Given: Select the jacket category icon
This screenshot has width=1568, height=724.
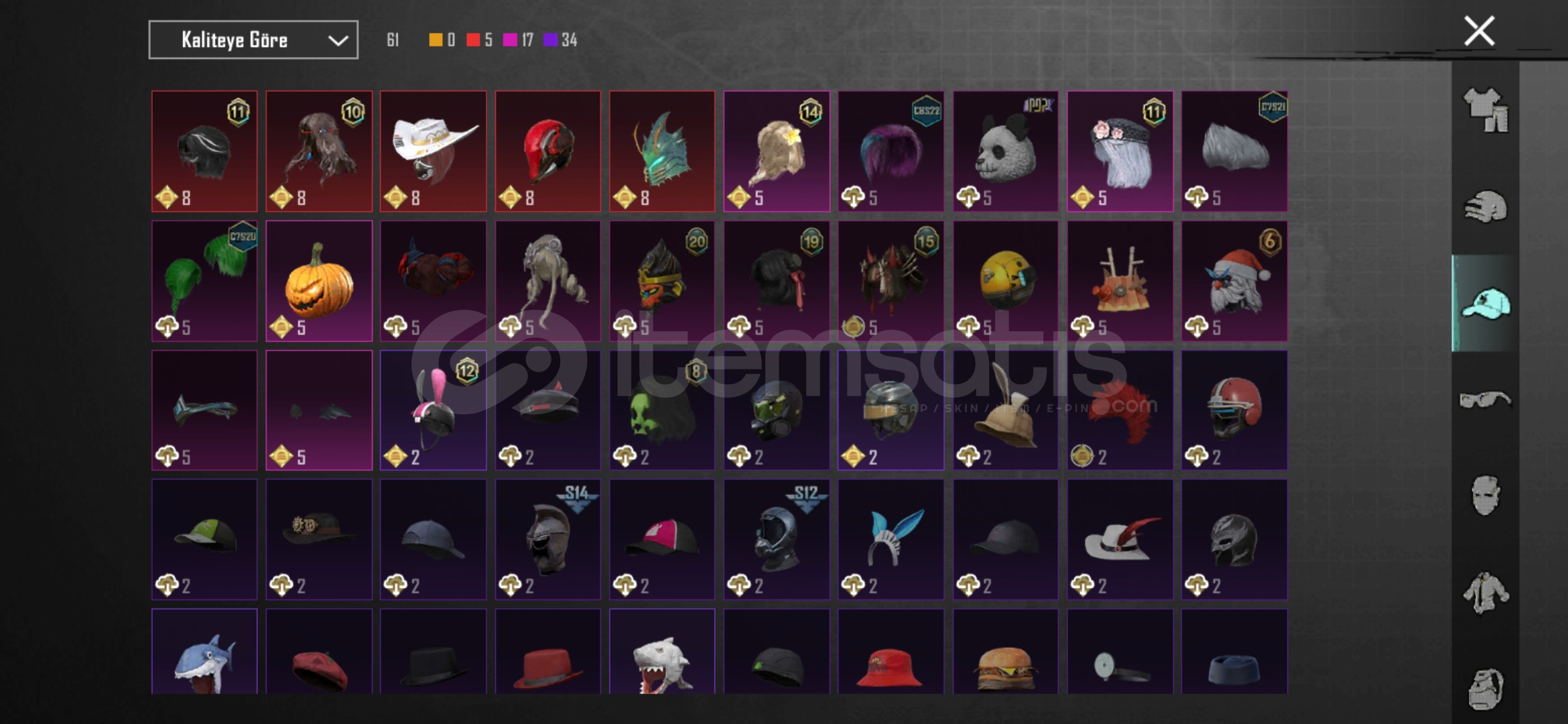Looking at the screenshot, I should tap(1486, 593).
